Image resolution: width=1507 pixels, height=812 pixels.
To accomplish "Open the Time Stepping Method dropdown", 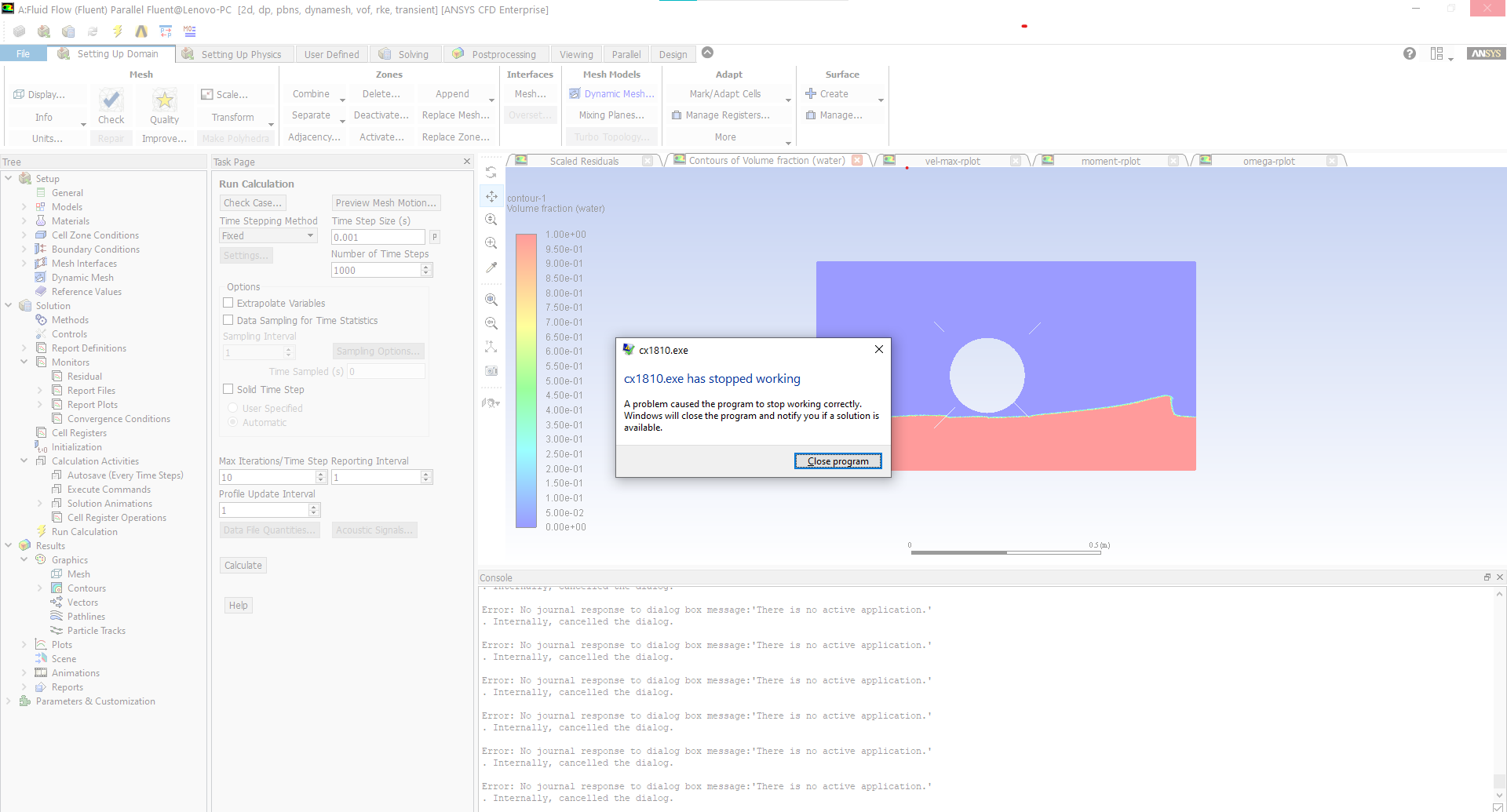I will [x=268, y=236].
